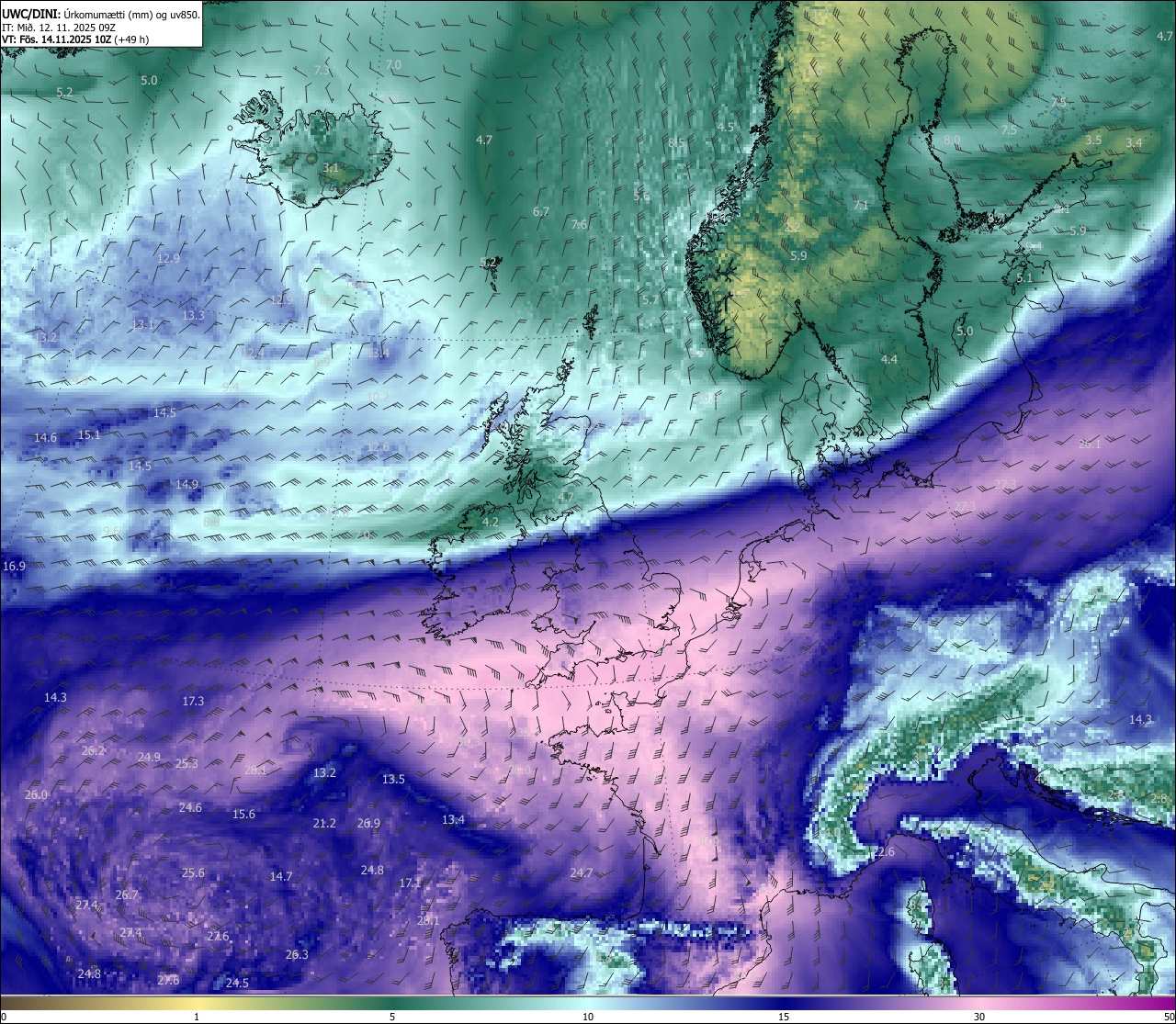Click the colour scale tick label '30'
Viewport: 1176px width, 1024px height.
[979, 1017]
